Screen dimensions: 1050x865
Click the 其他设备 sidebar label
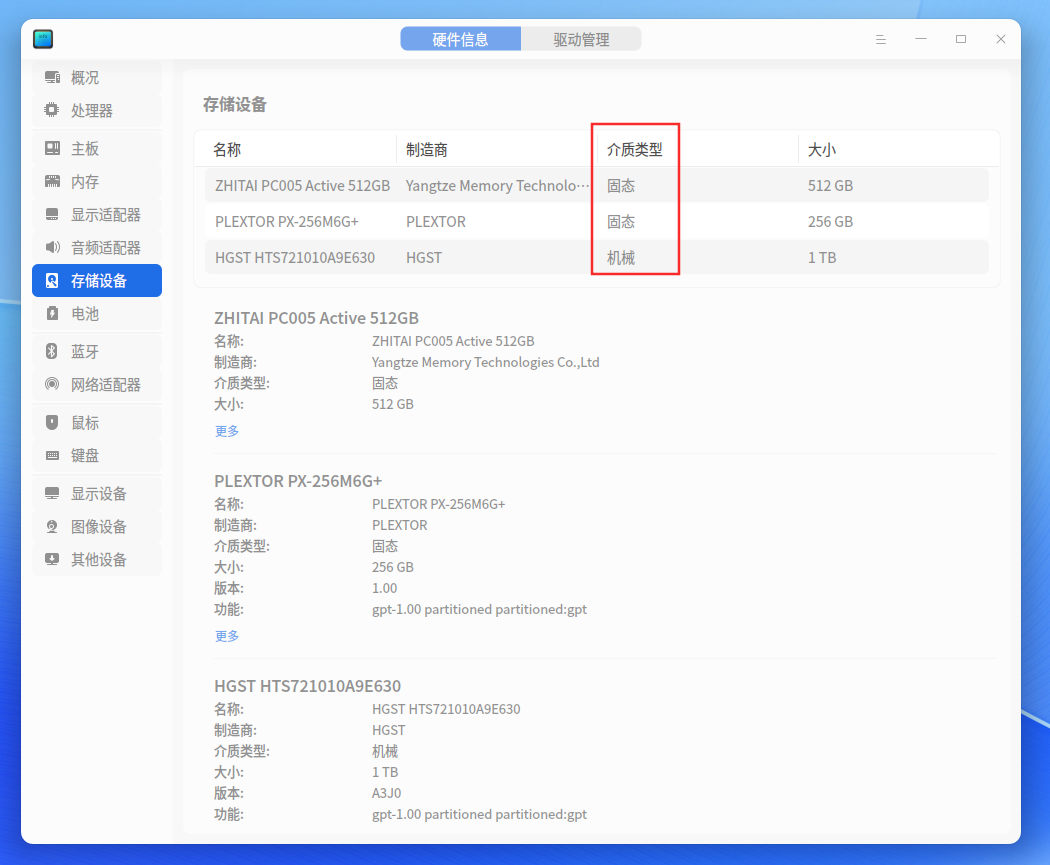click(99, 560)
